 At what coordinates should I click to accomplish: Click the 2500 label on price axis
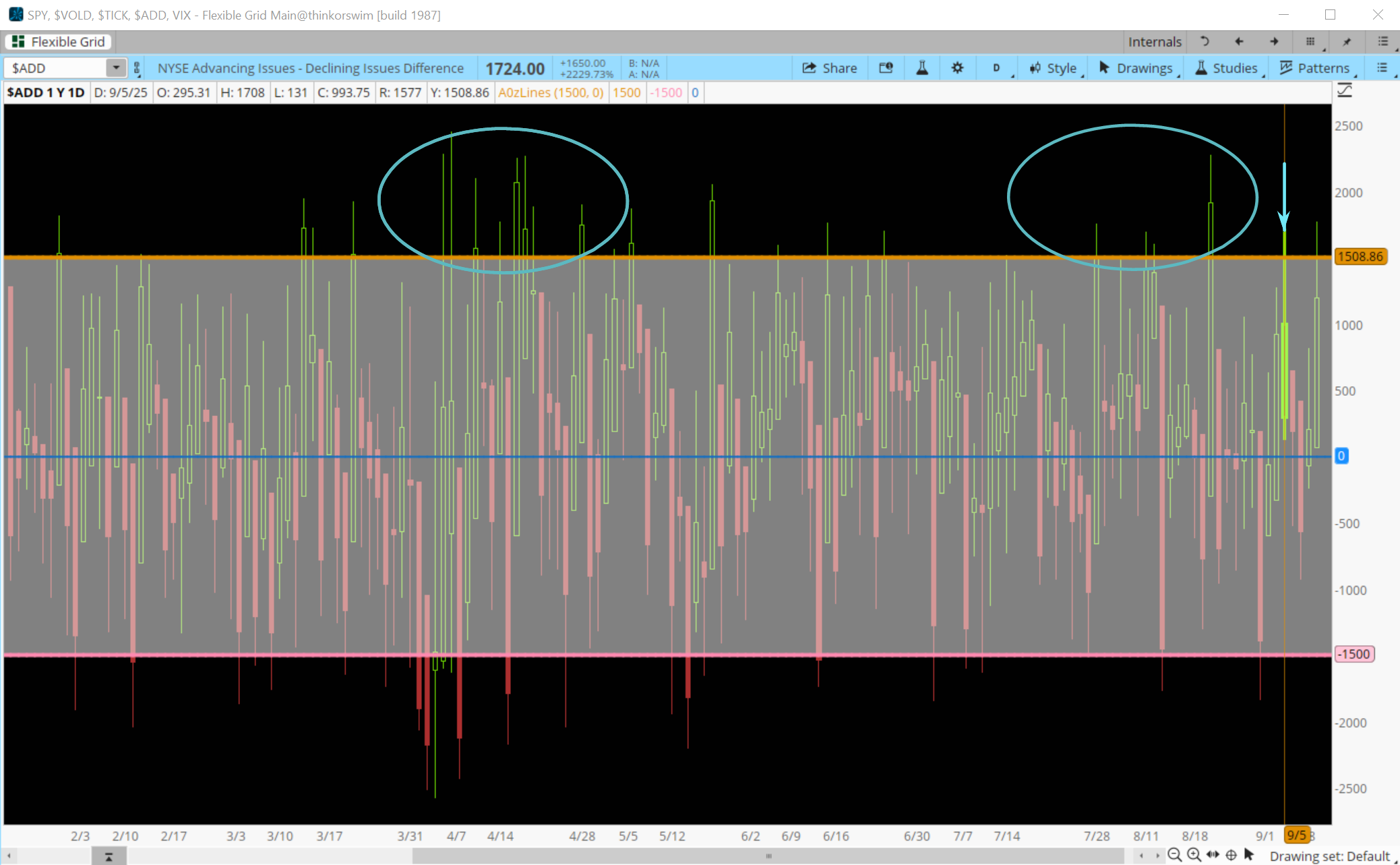click(1349, 126)
